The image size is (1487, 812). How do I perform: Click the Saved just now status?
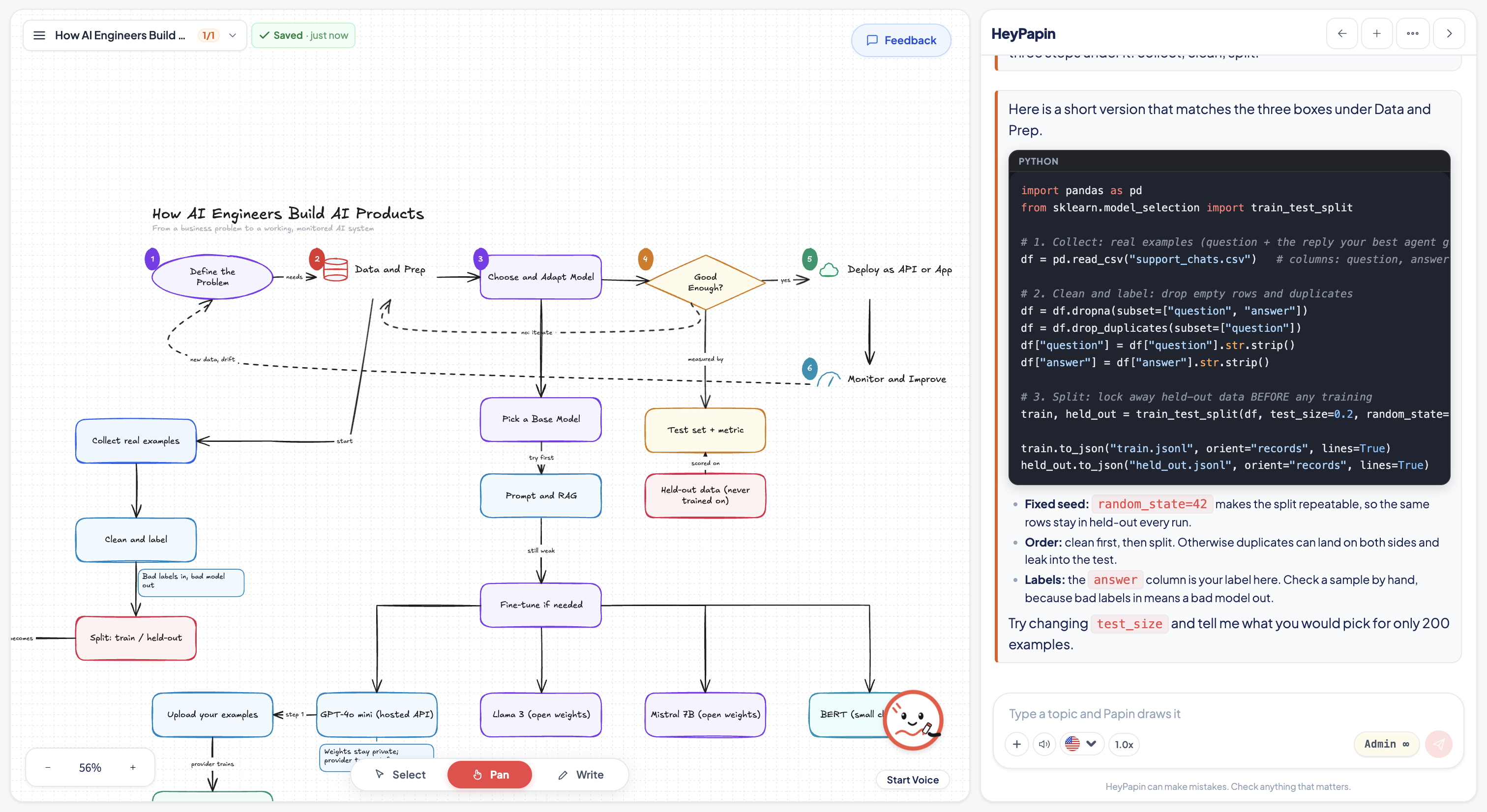(x=303, y=35)
